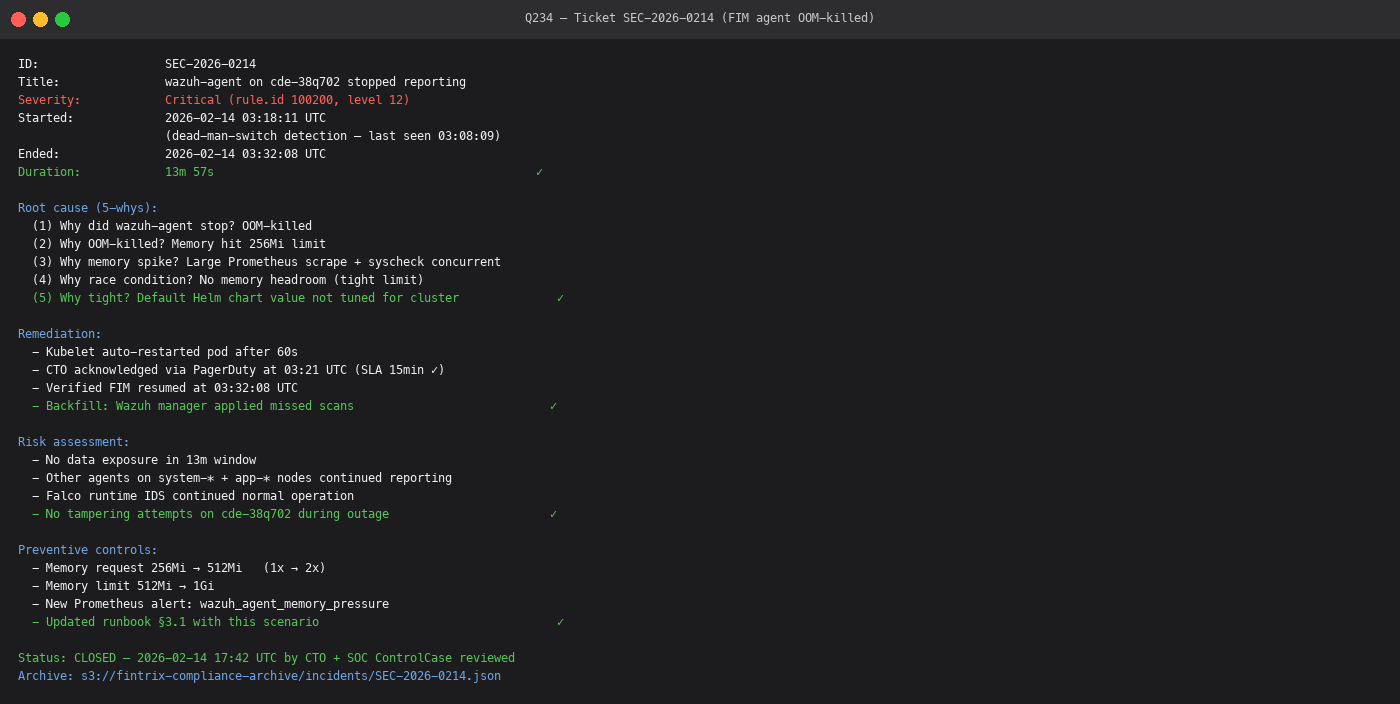Screen dimensions: 1400x704
Task: Click 'Memory limit 512Mi → 1Gi' line
Action: [123, 586]
